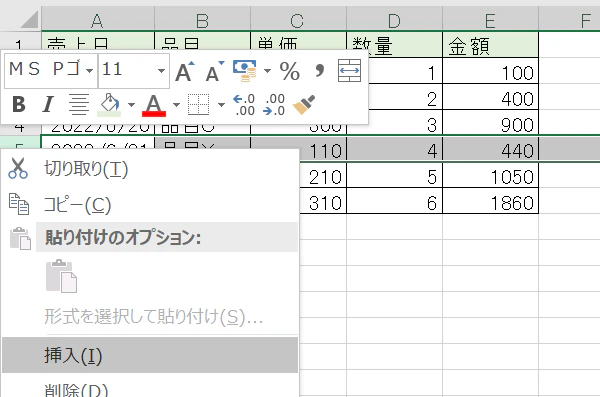
Task: Select the quantity cell showing 2
Action: coord(406,97)
